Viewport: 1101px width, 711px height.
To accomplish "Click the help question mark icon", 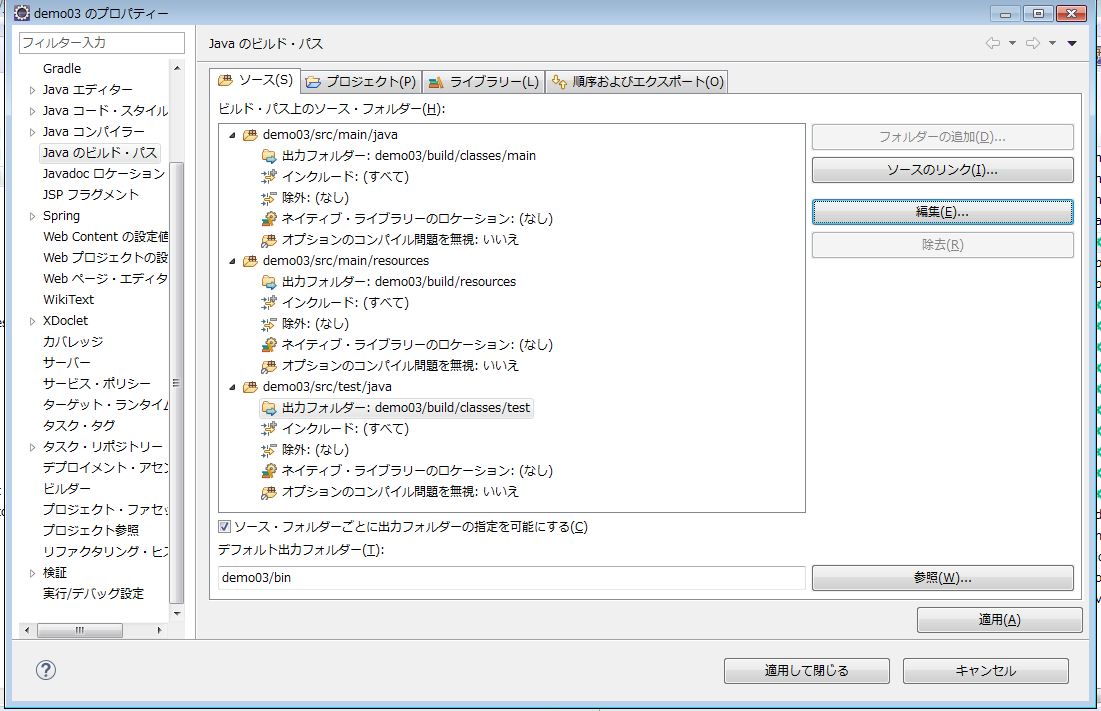I will (x=45, y=672).
